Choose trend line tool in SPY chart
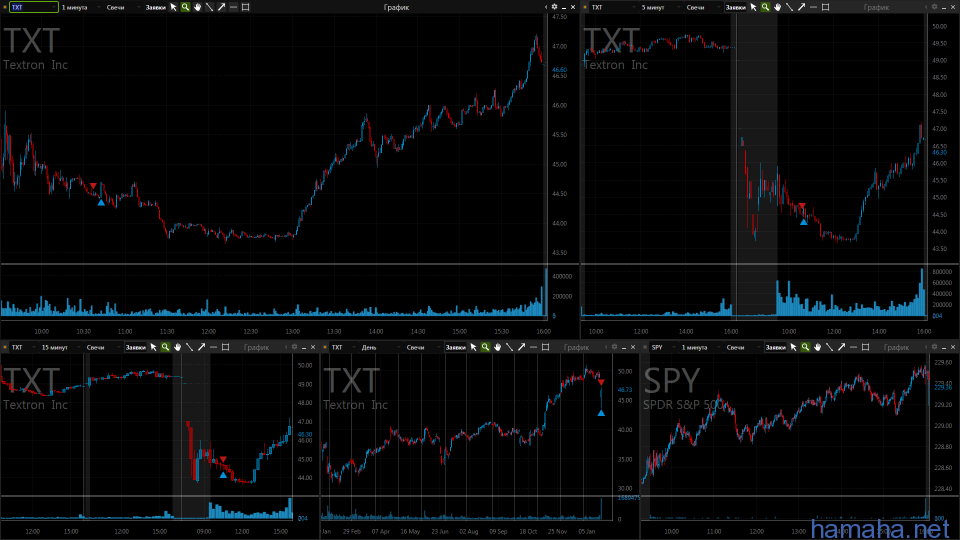 (x=830, y=347)
